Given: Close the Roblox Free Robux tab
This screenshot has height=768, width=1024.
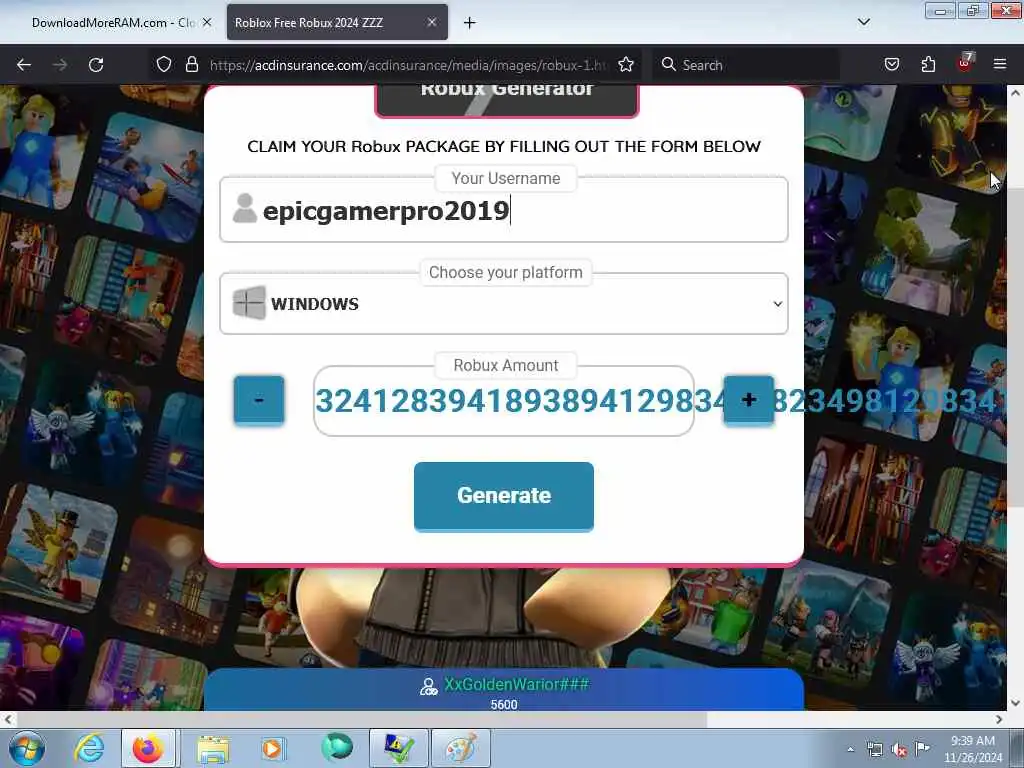Looking at the screenshot, I should 432,22.
